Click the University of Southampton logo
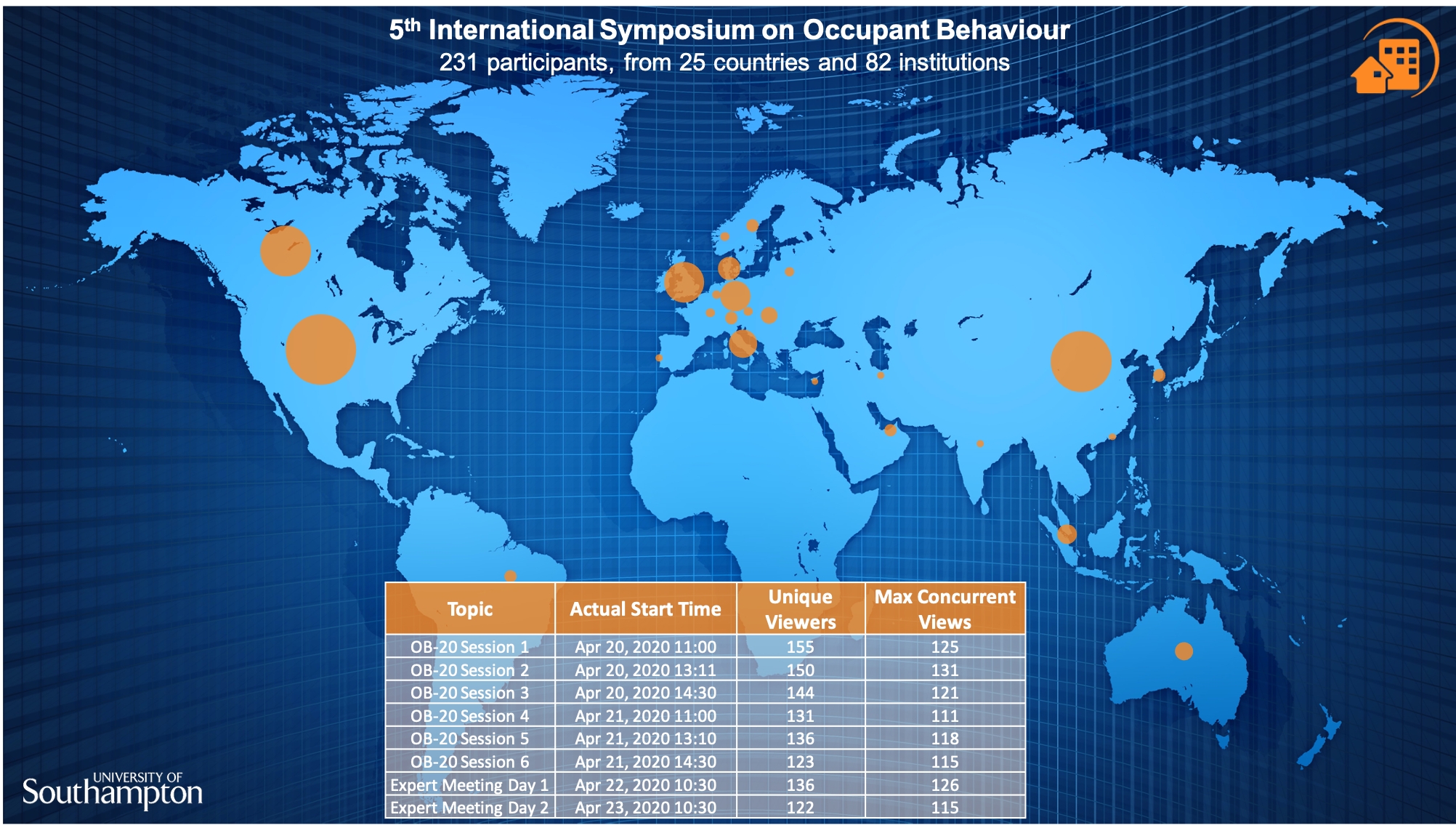 (x=113, y=791)
